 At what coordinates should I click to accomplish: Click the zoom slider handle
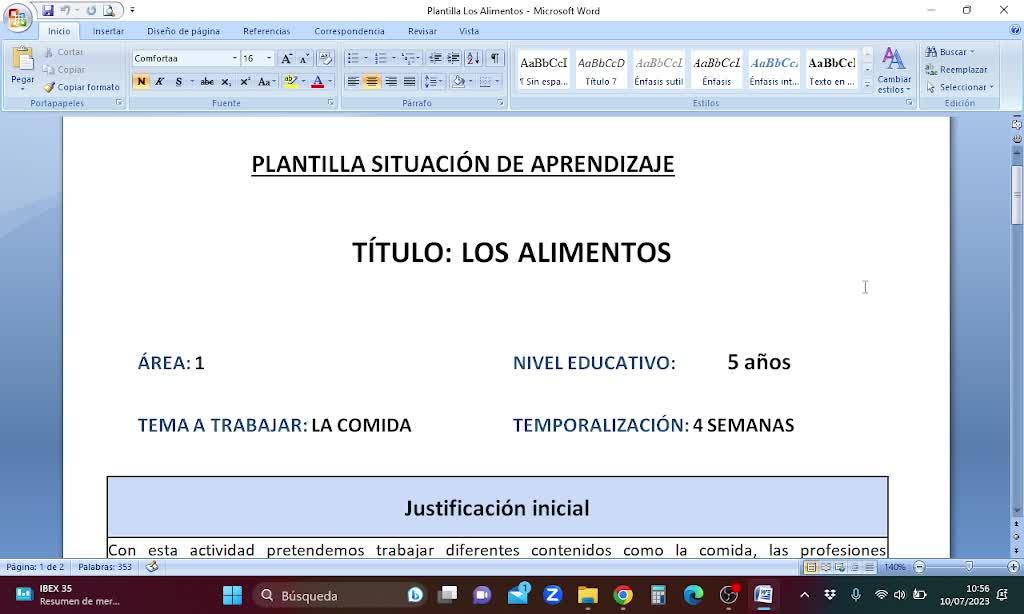pos(969,566)
